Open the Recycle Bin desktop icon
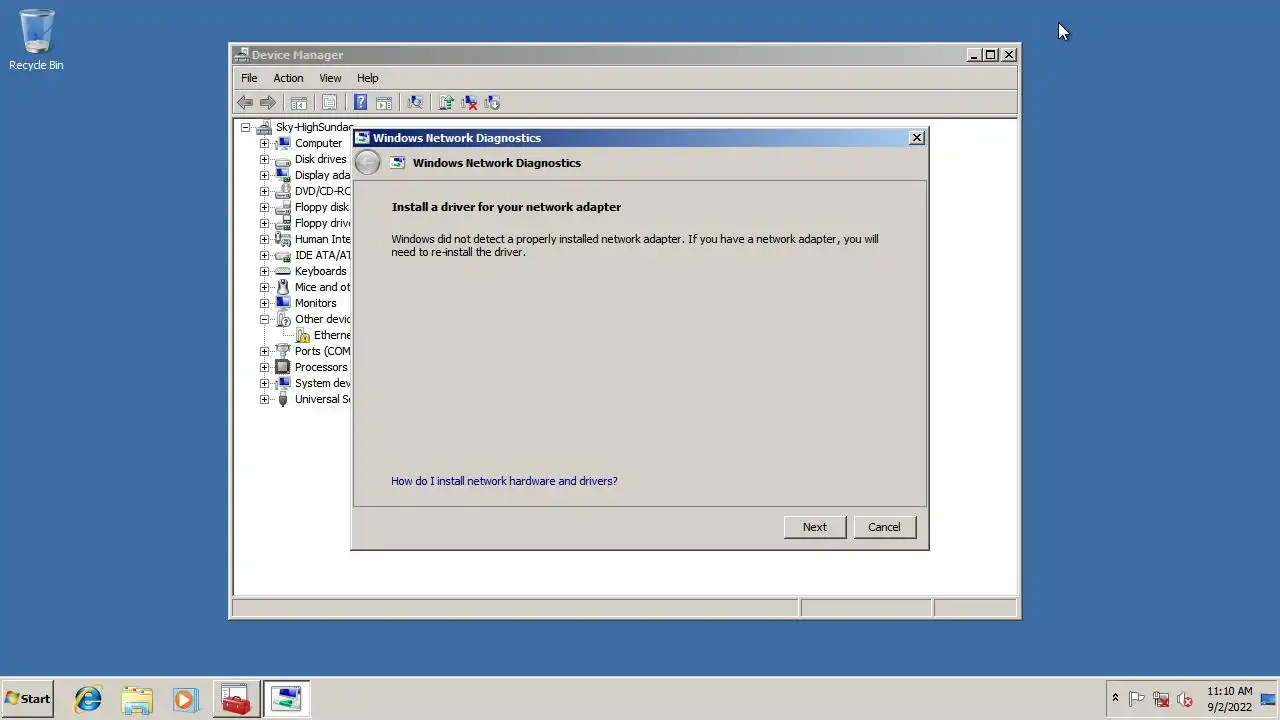1280x720 pixels. 36,40
